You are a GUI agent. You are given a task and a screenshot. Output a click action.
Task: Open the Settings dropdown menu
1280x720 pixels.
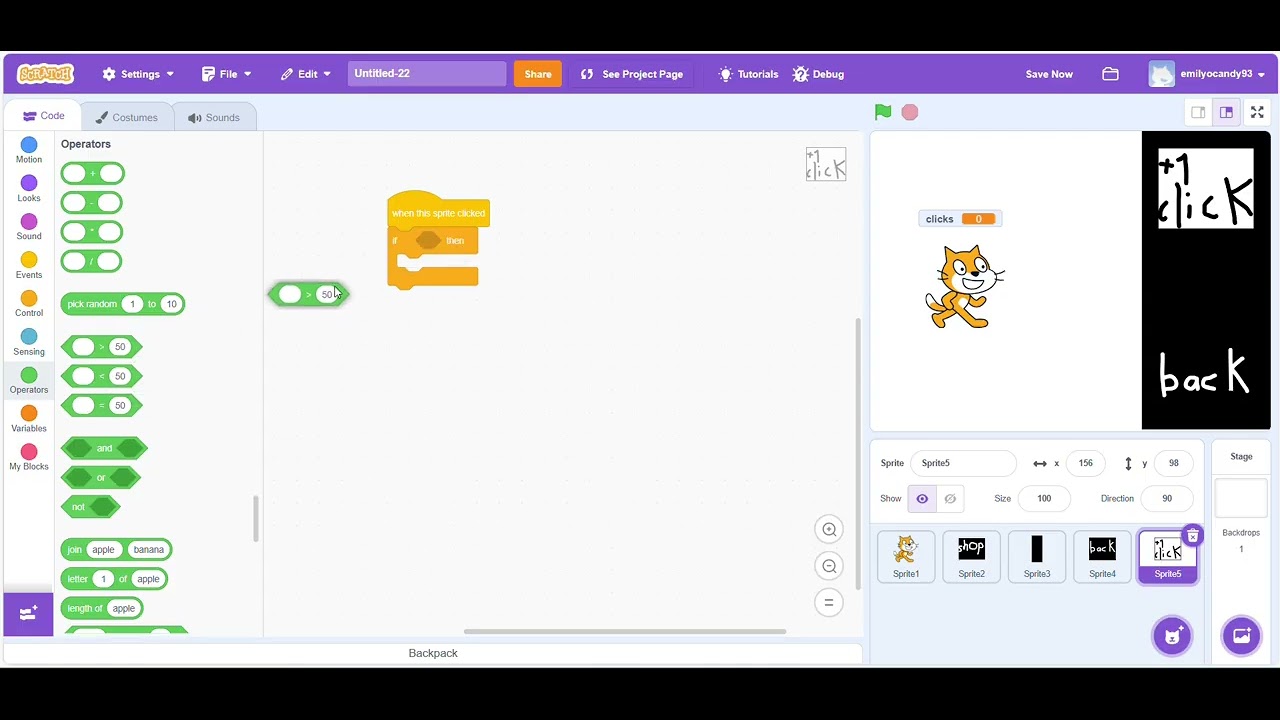click(x=138, y=74)
